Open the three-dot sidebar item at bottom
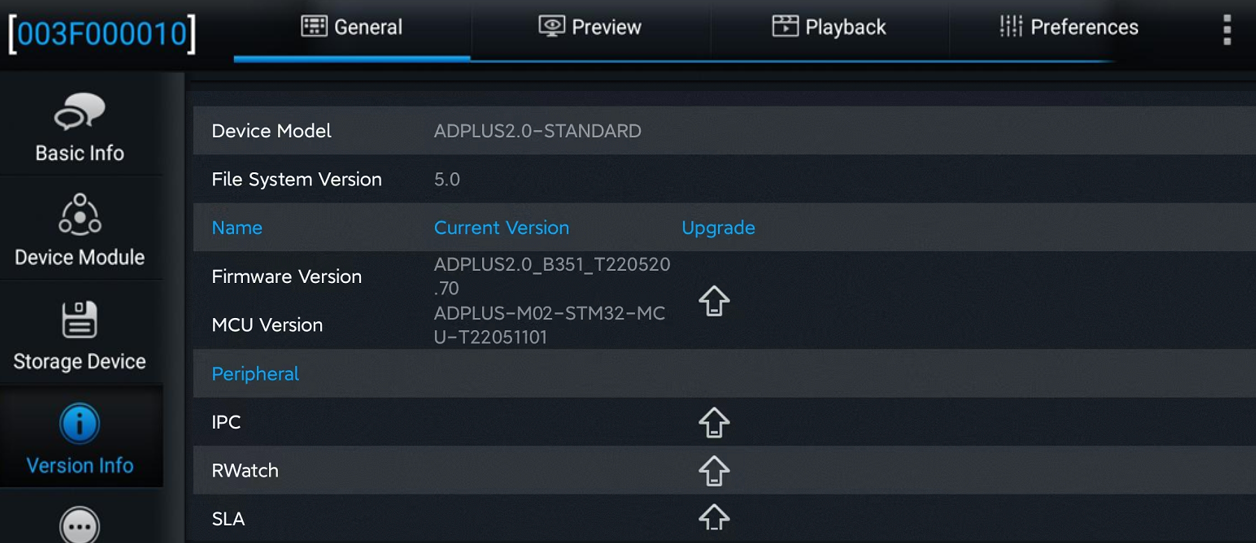Viewport: 1256px width, 543px height. [80, 524]
